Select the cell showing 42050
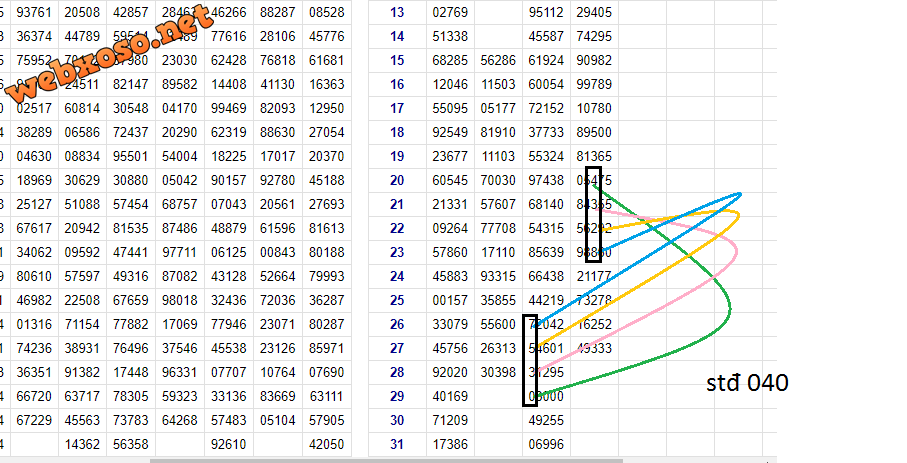Image resolution: width=907 pixels, height=463 pixels. point(326,442)
